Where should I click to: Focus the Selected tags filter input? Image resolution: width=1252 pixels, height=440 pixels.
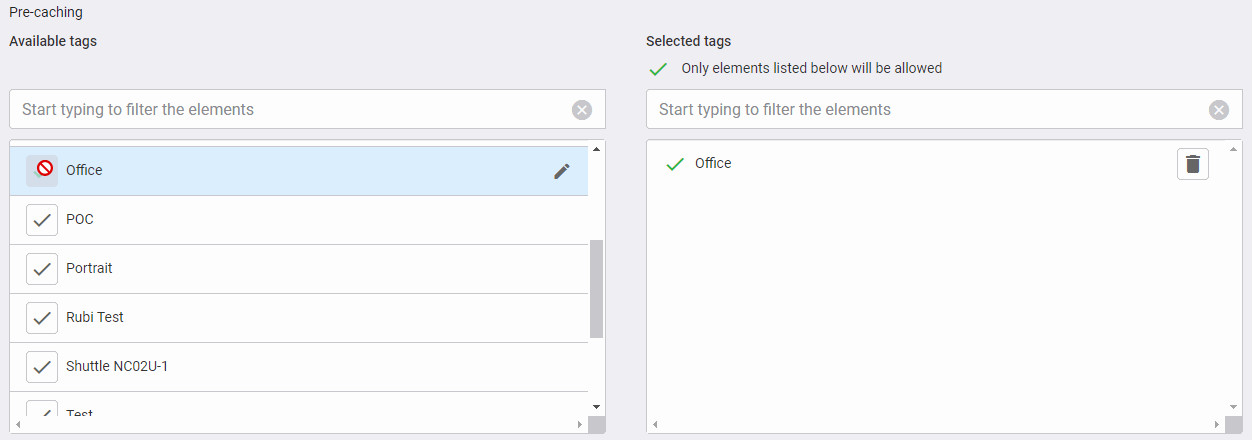click(925, 110)
